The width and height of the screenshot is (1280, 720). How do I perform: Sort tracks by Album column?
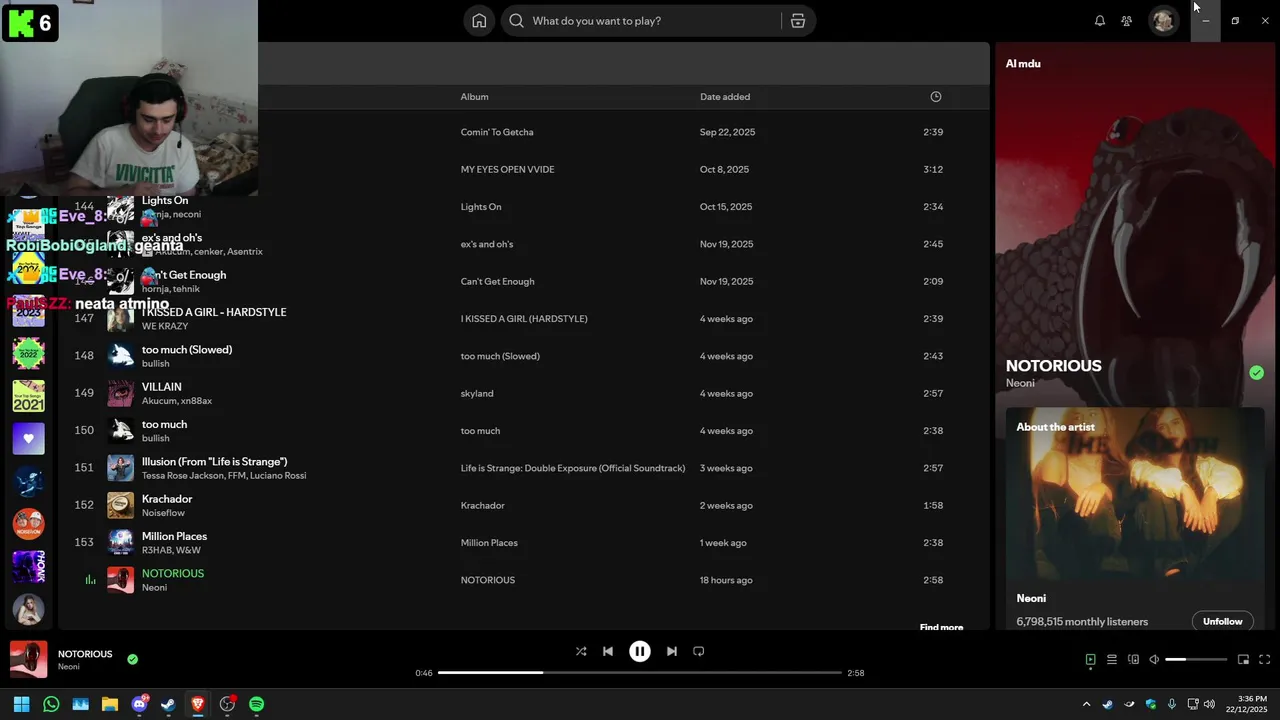[474, 97]
